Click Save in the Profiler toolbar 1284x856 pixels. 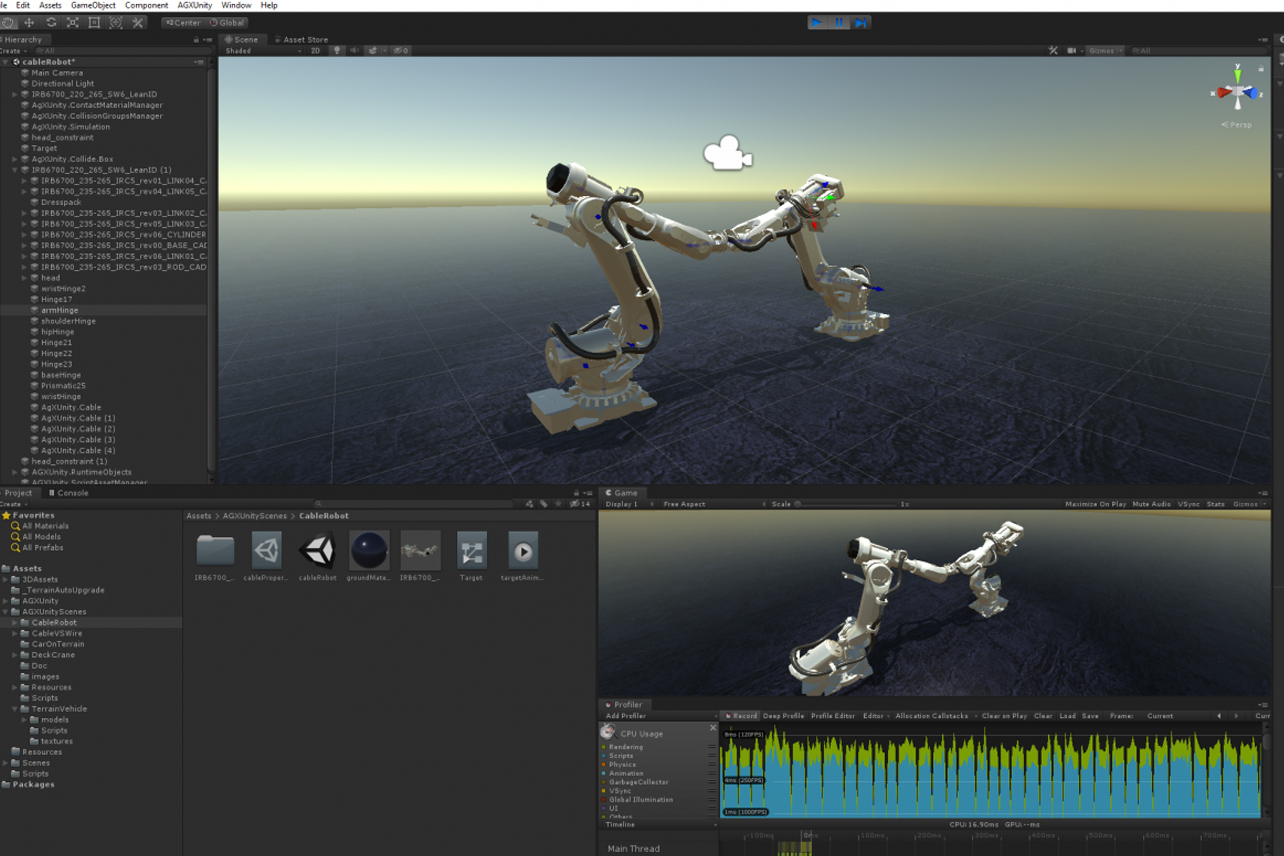[x=1092, y=716]
